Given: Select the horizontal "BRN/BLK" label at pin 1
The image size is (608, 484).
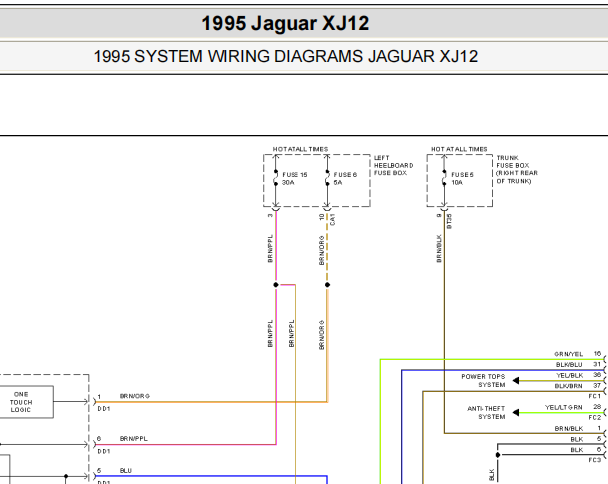Looking at the screenshot, I should click(569, 429).
